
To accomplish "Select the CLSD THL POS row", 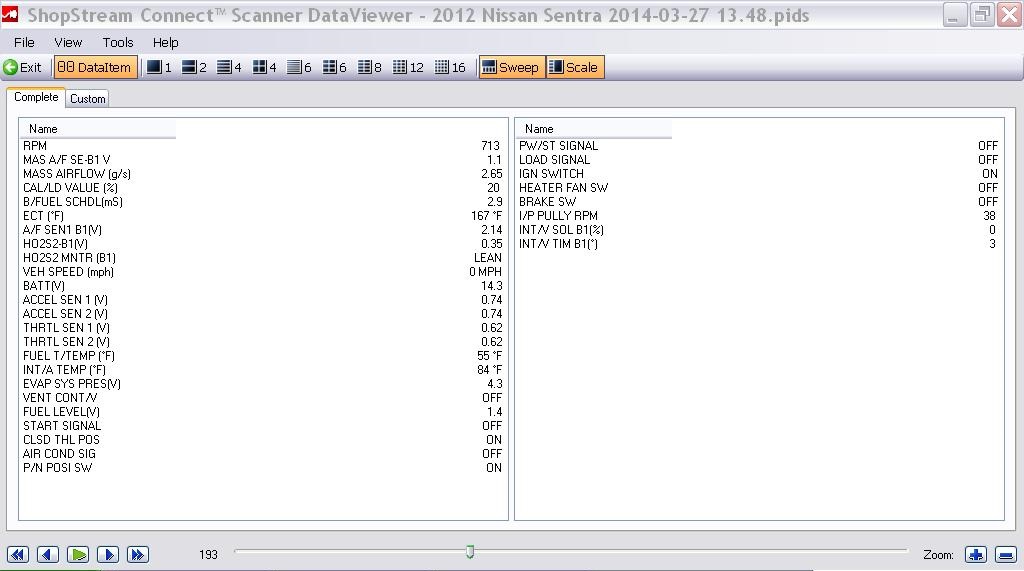I will tap(263, 440).
